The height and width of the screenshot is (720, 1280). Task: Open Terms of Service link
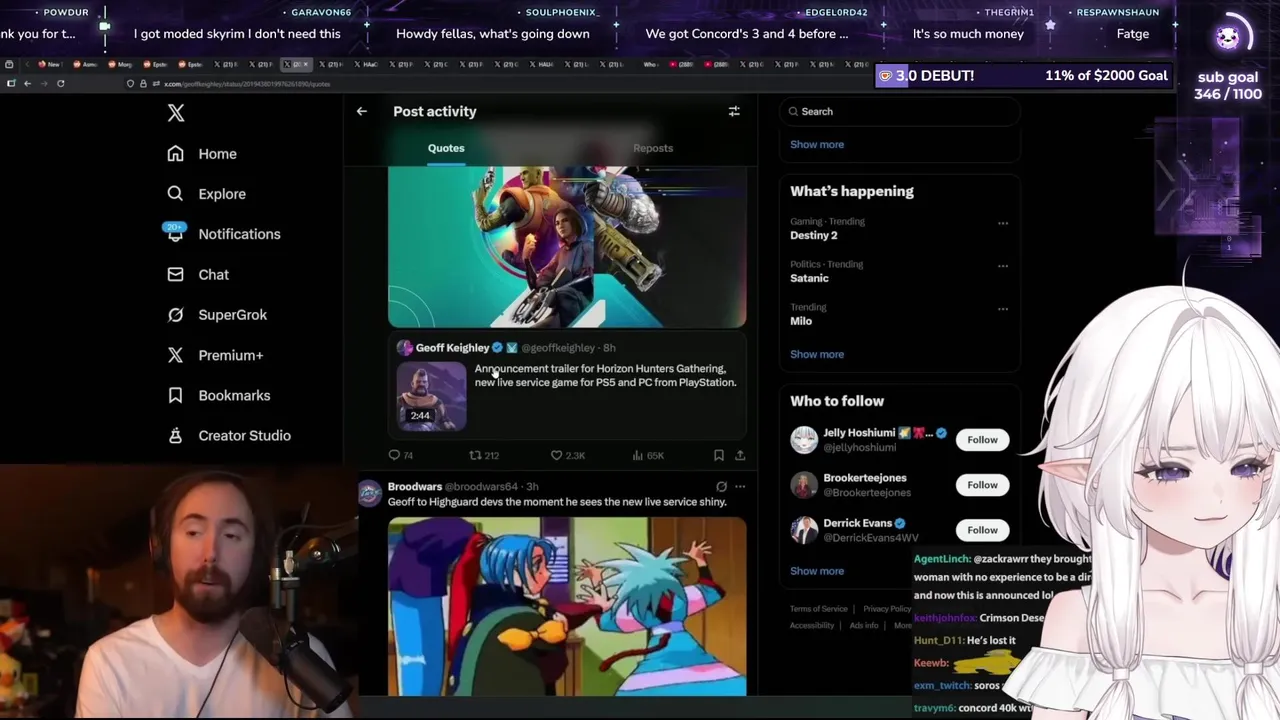(818, 609)
